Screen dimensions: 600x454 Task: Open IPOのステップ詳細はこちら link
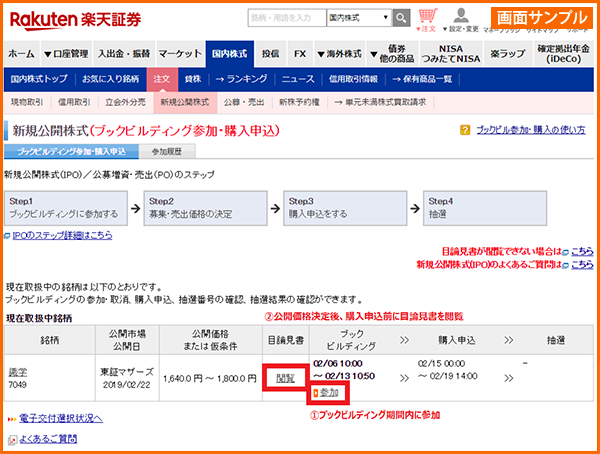tap(62, 235)
